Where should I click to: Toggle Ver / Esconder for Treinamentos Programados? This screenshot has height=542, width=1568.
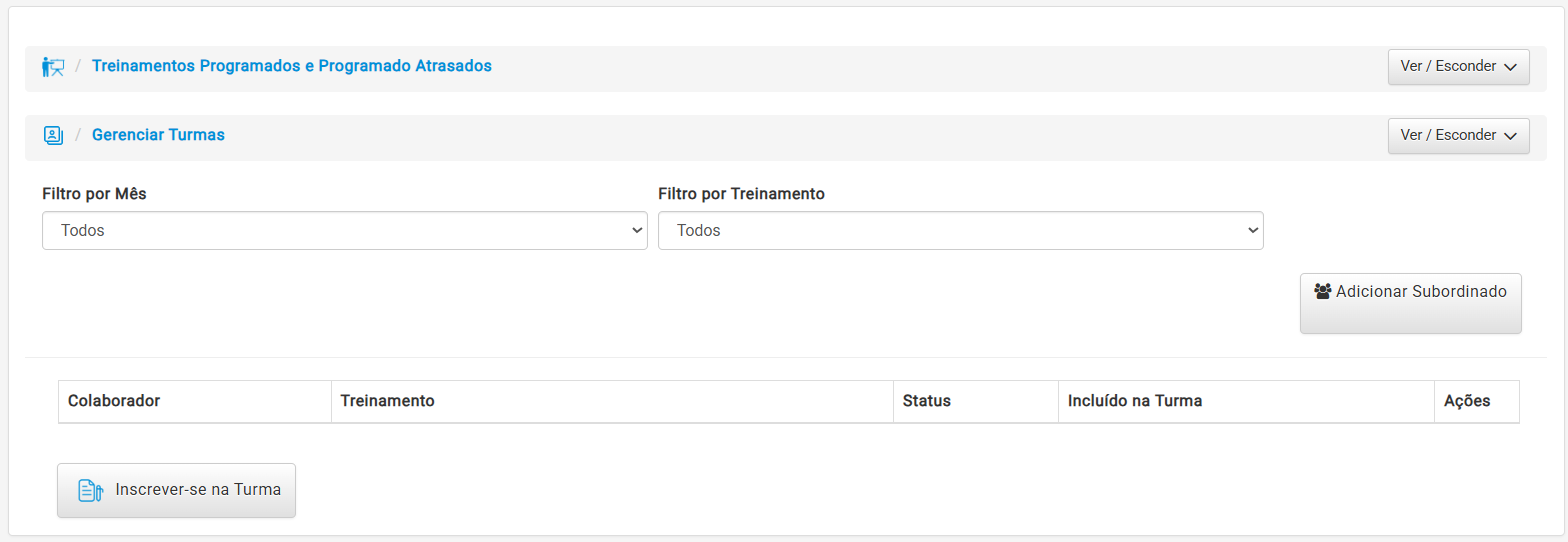[1458, 67]
